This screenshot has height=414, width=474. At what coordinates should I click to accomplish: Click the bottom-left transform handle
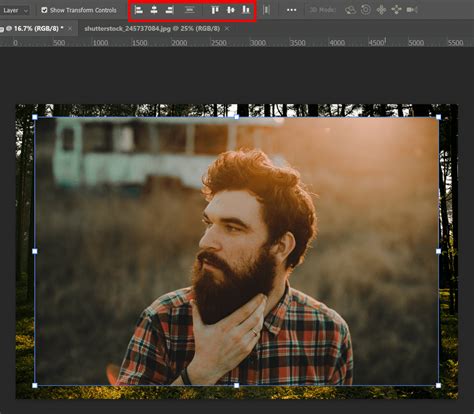(35, 386)
